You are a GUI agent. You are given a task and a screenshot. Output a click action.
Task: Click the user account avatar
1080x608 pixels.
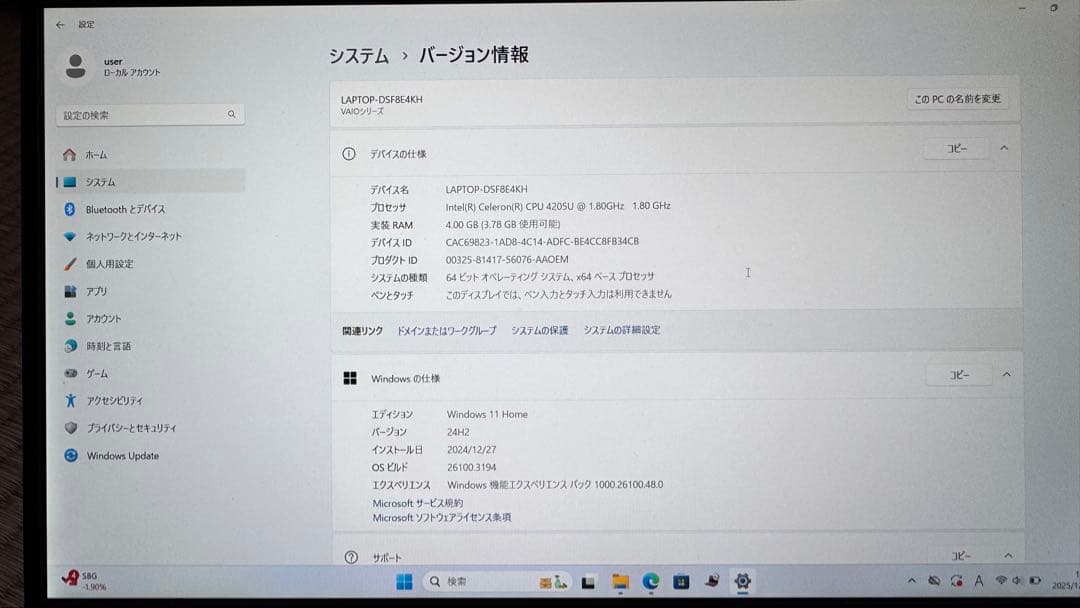pos(75,66)
